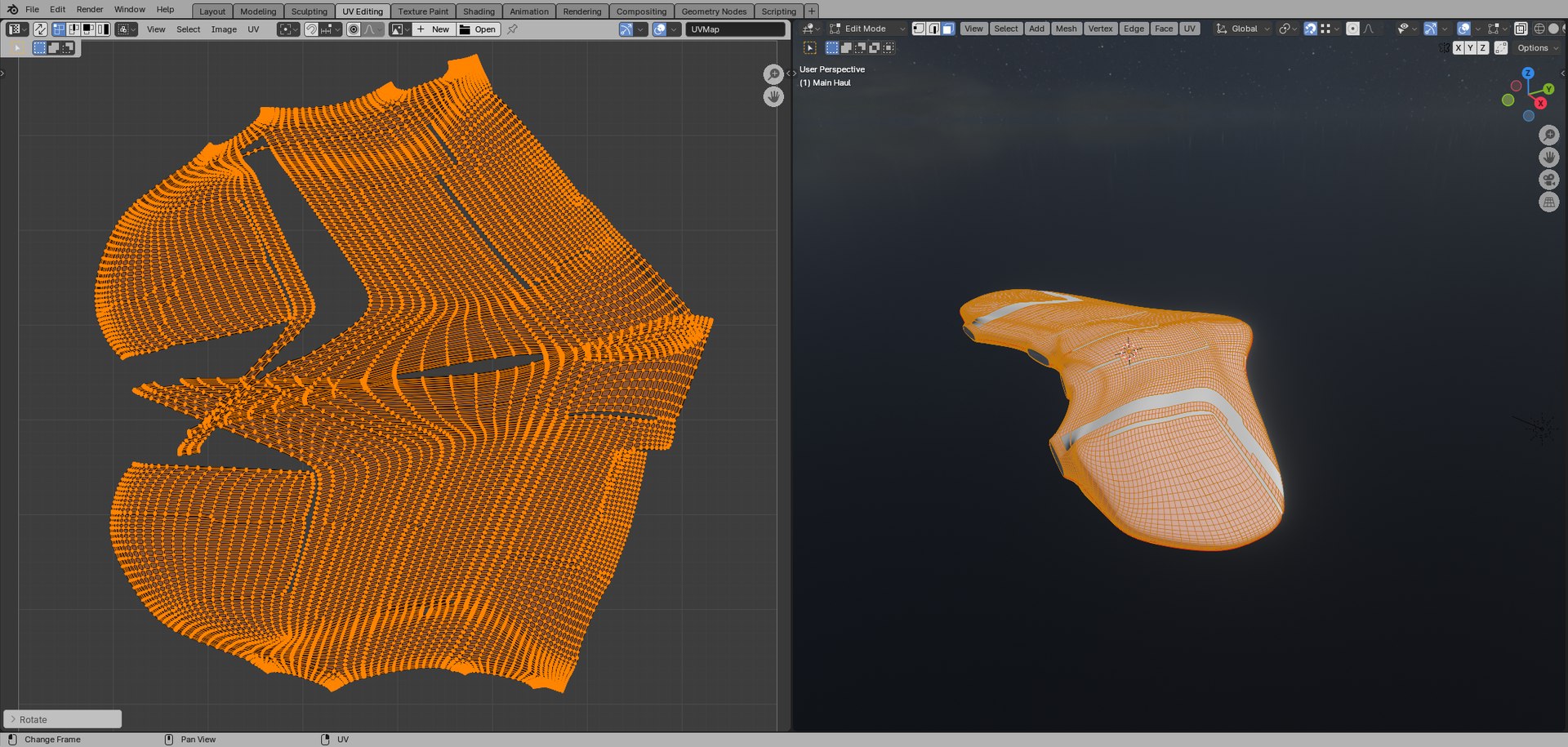Open the UV editor type dropdown
Viewport: 1568px width, 747px height.
coord(16,29)
